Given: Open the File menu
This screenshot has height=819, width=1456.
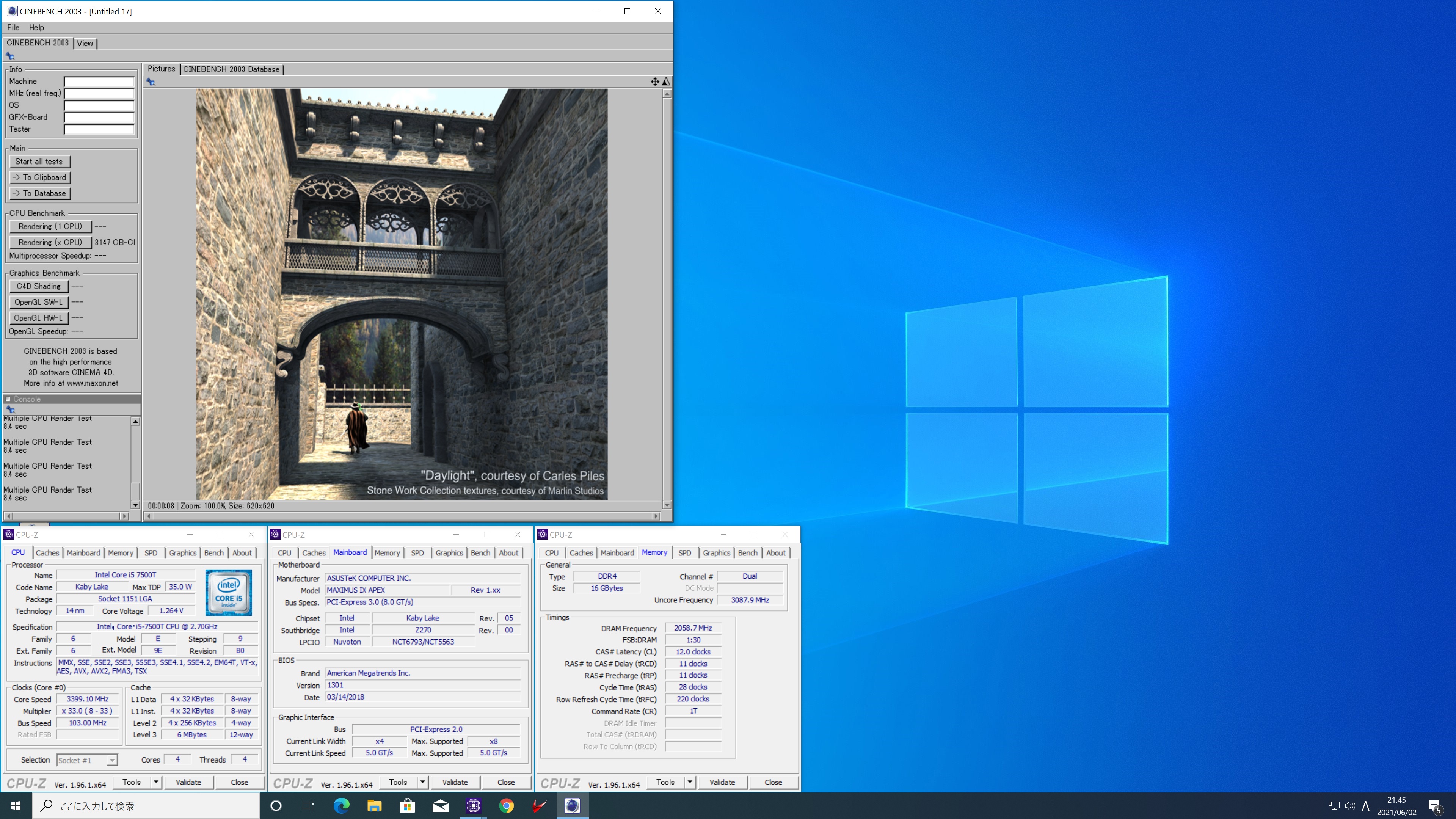Looking at the screenshot, I should [13, 27].
